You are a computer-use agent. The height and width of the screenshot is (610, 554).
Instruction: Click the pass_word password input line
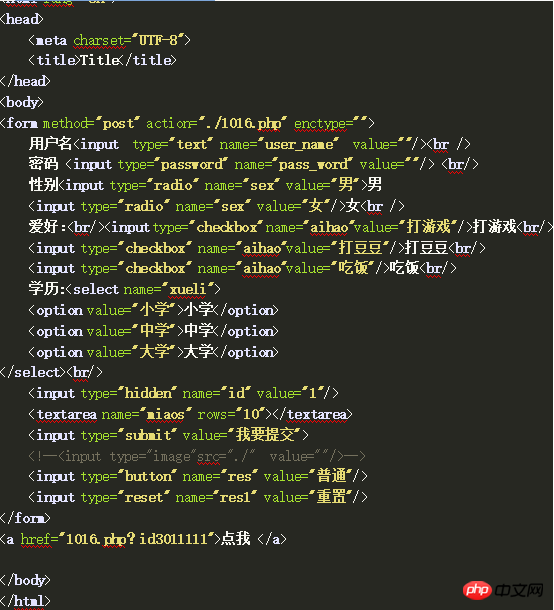253,164
